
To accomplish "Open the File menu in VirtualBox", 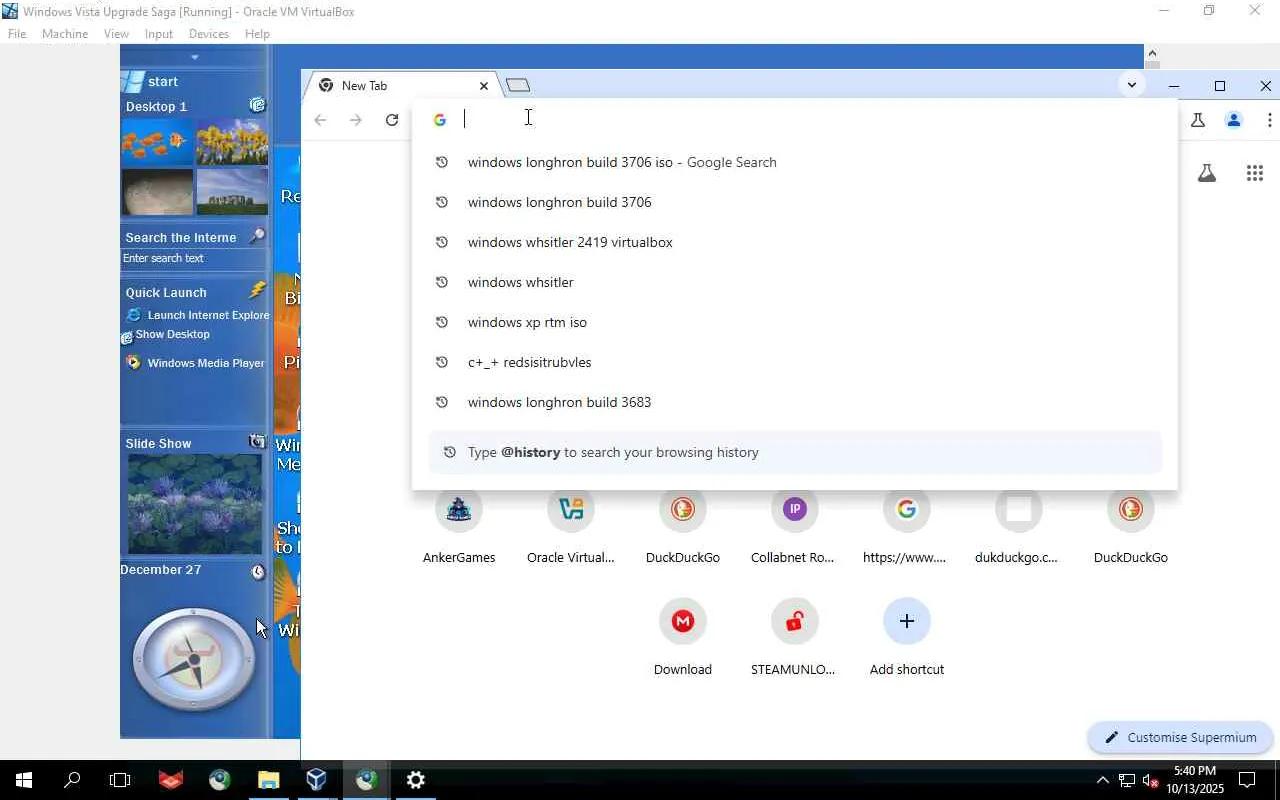I will point(17,33).
